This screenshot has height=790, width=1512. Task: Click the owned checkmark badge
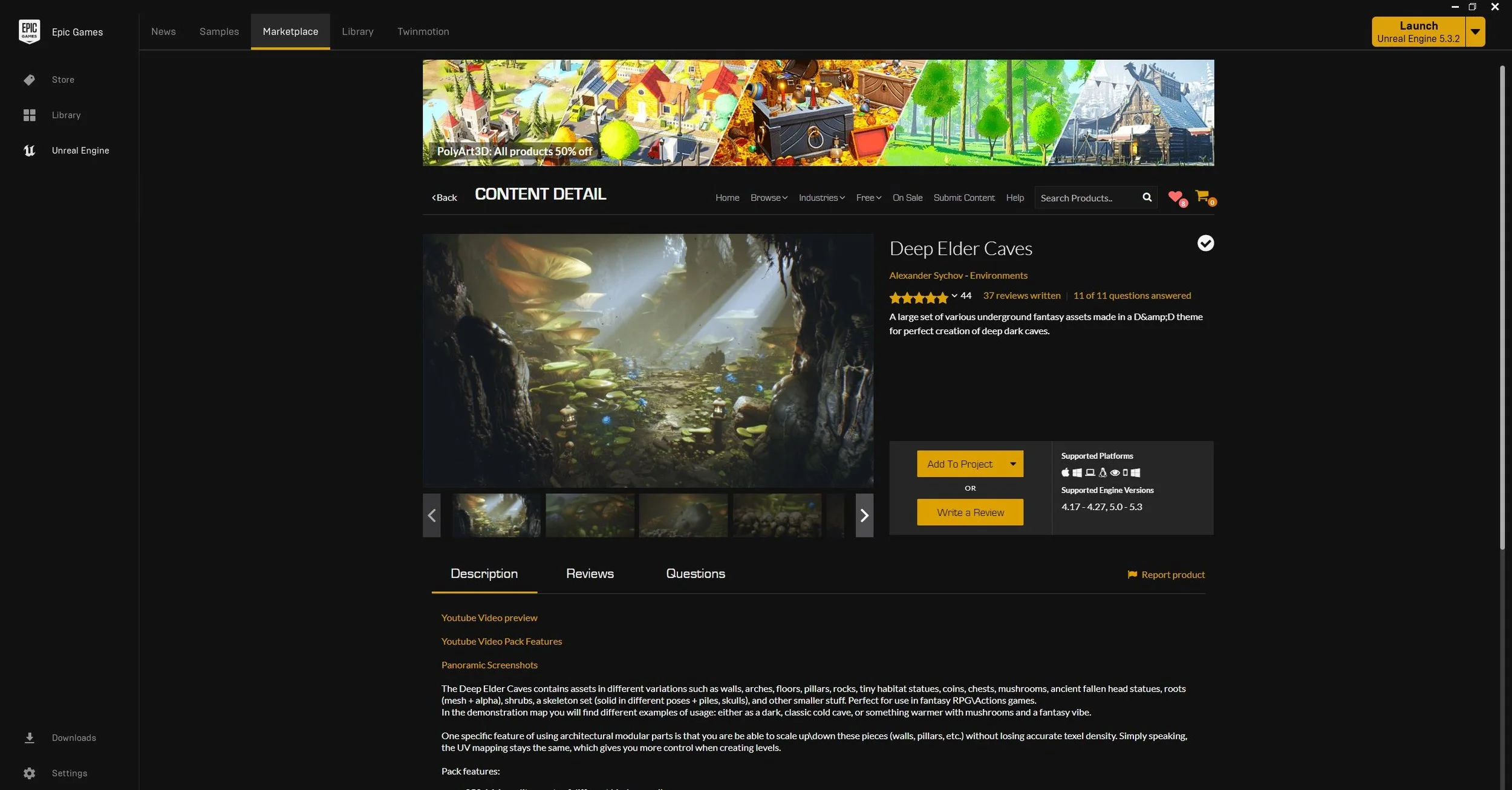[x=1205, y=243]
